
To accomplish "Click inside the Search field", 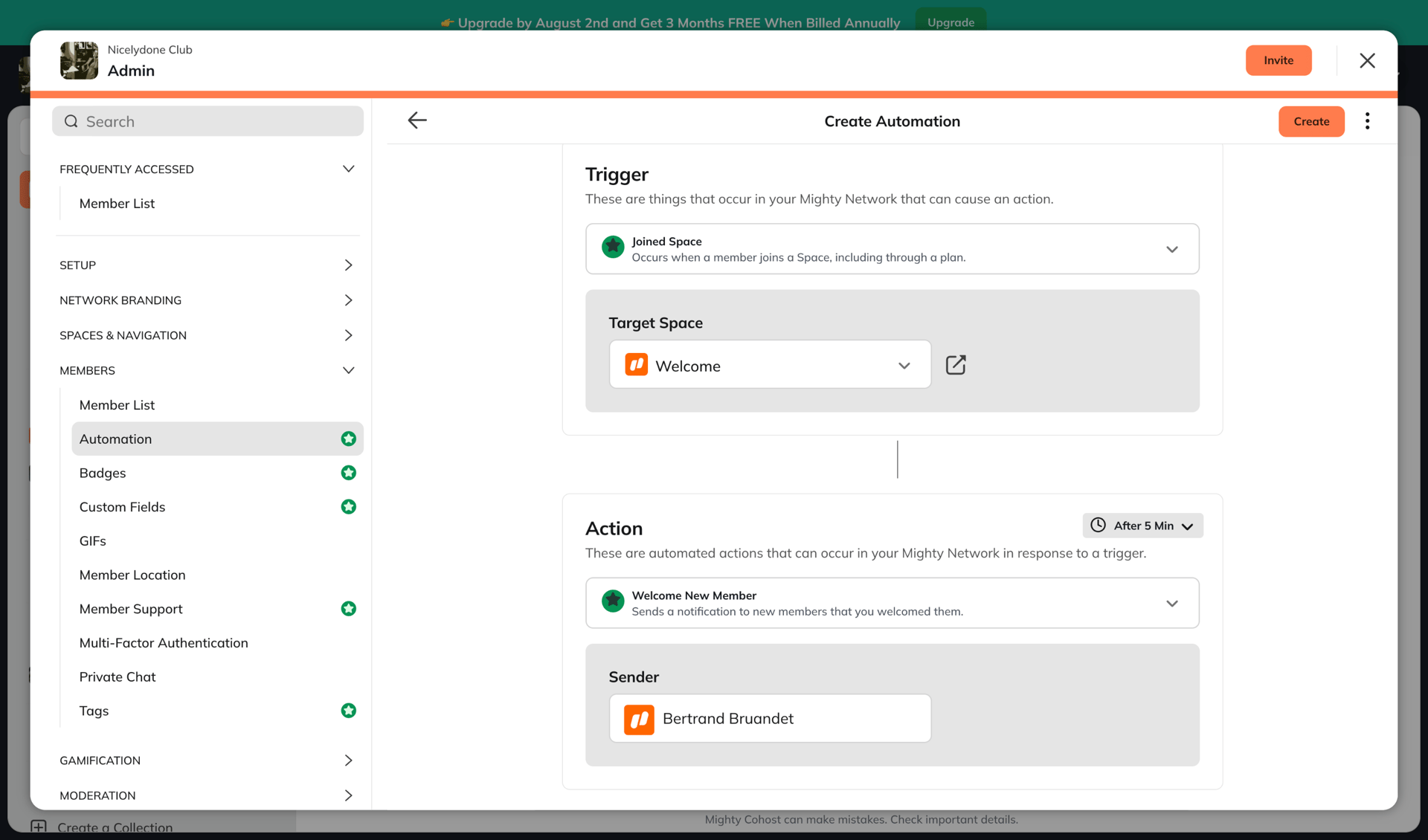I will [x=208, y=120].
